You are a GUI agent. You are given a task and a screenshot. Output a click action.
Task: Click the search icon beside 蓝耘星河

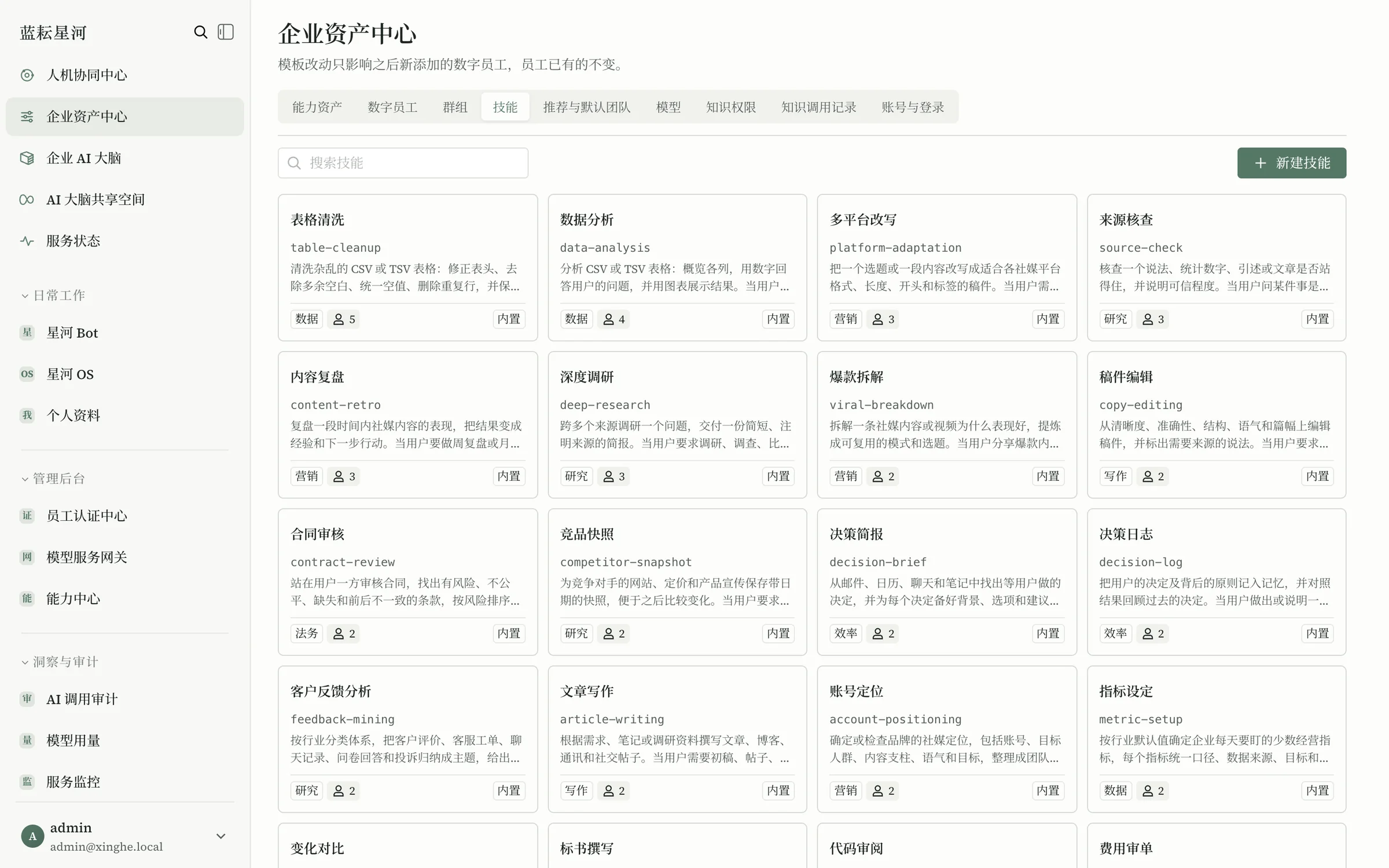[x=200, y=32]
